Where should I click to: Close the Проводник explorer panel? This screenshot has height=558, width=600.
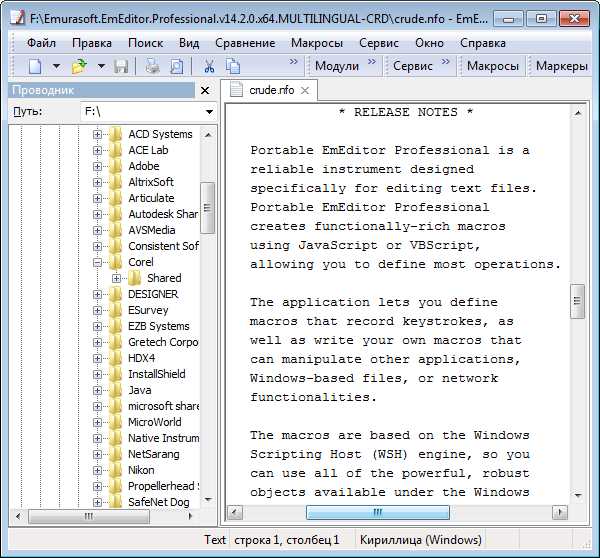tap(205, 90)
